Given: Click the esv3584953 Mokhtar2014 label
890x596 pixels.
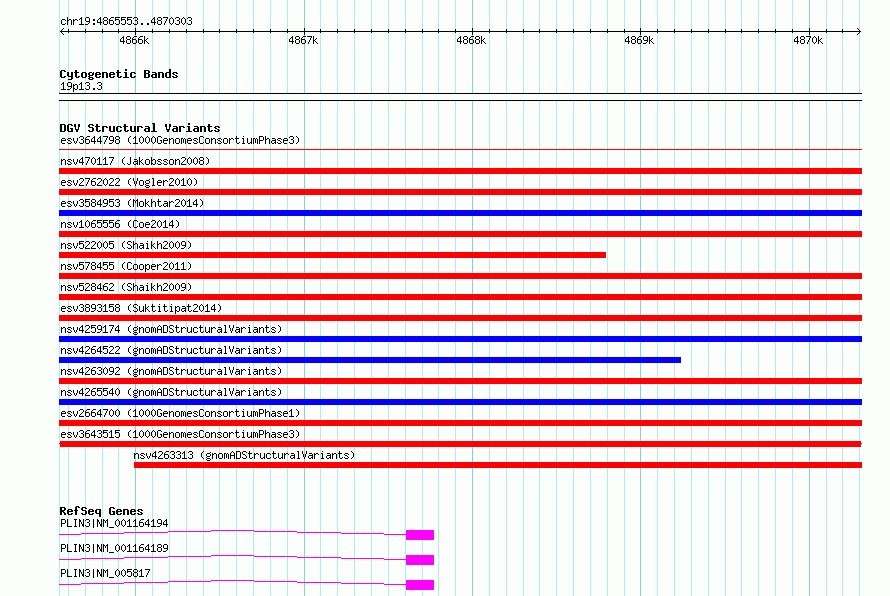Looking at the screenshot, I should [x=132, y=203].
